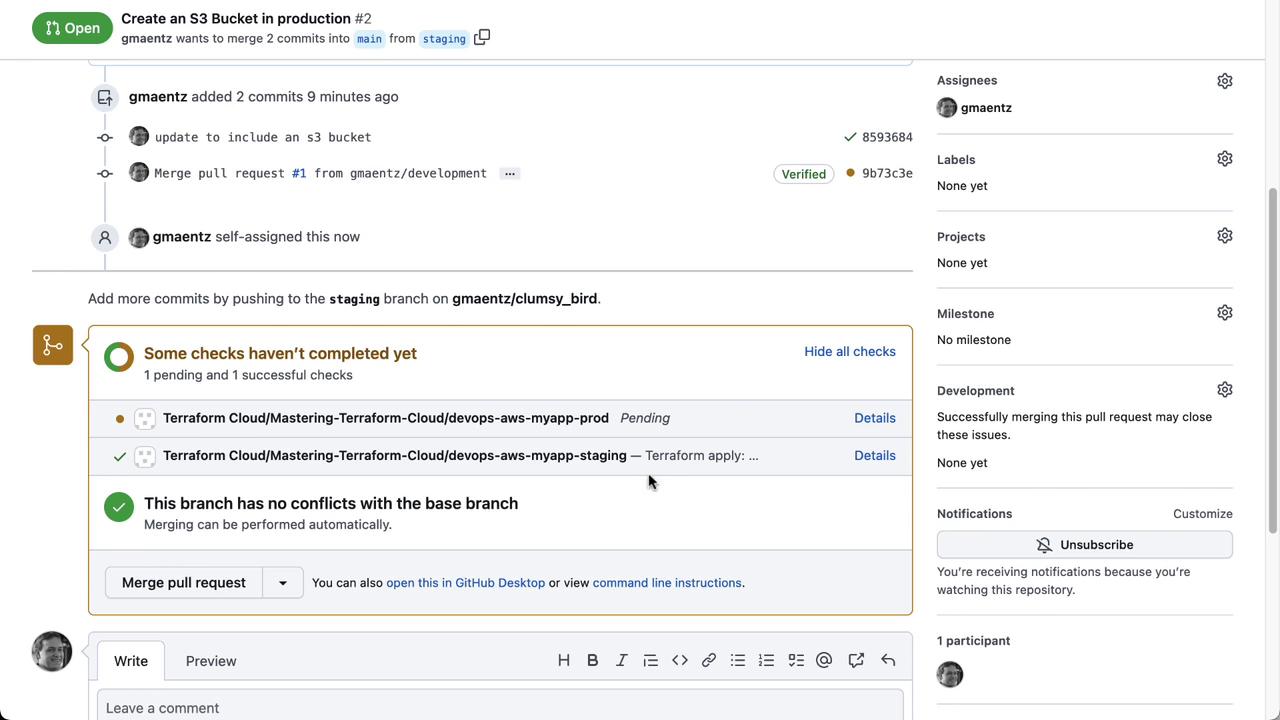Select the Write tab
The width and height of the screenshot is (1280, 720).
pyautogui.click(x=131, y=661)
